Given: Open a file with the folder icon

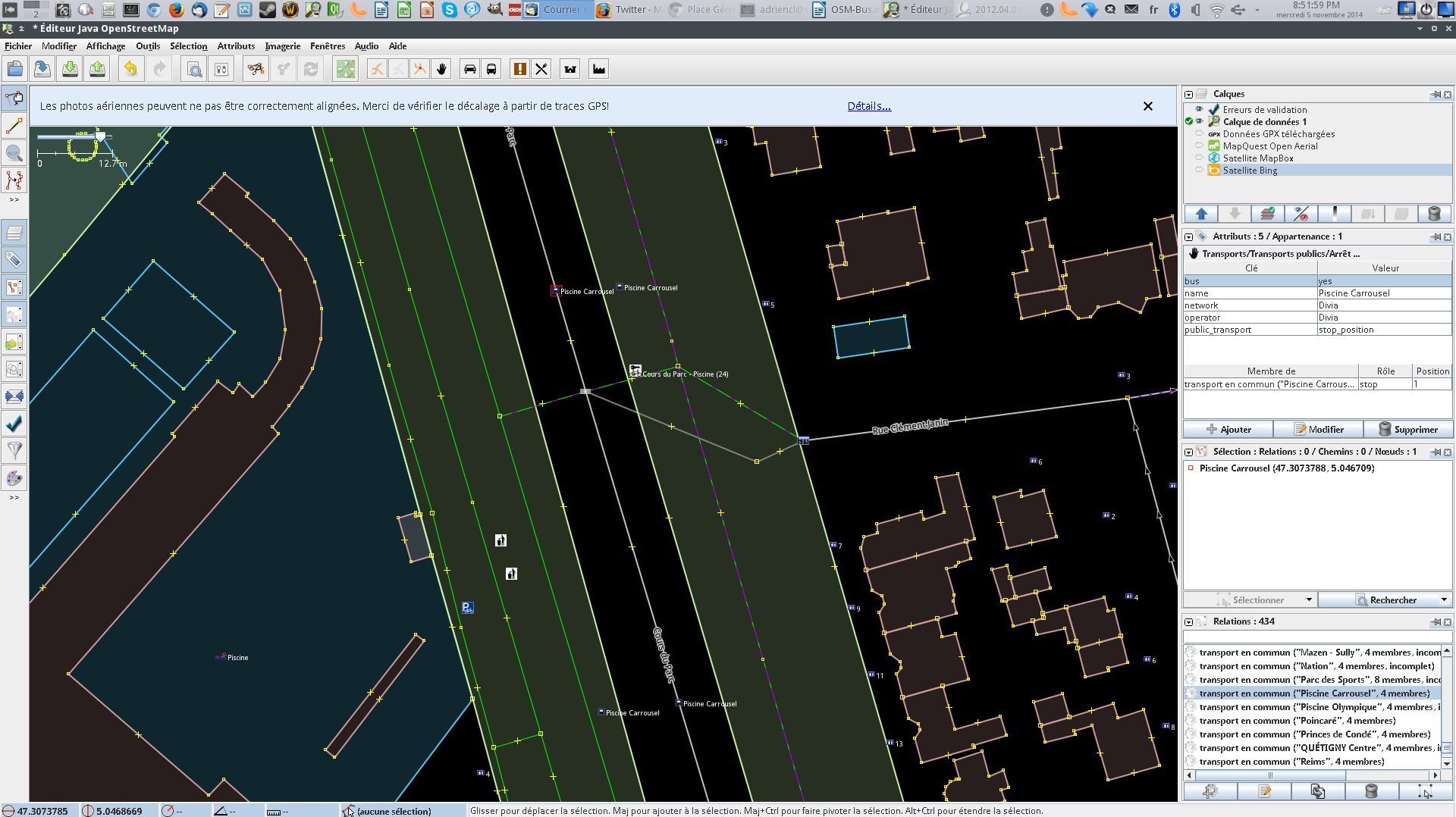Looking at the screenshot, I should pyautogui.click(x=15, y=69).
